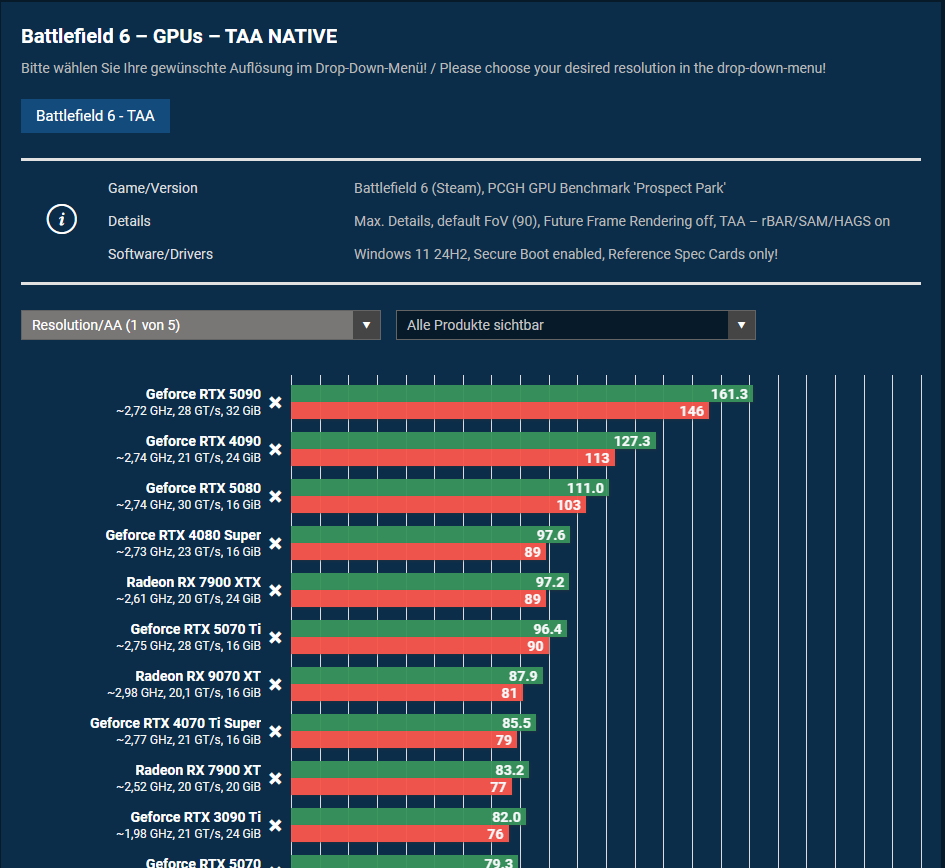
Task: Click the Radeon RX 7900 XTX label
Action: (193, 582)
